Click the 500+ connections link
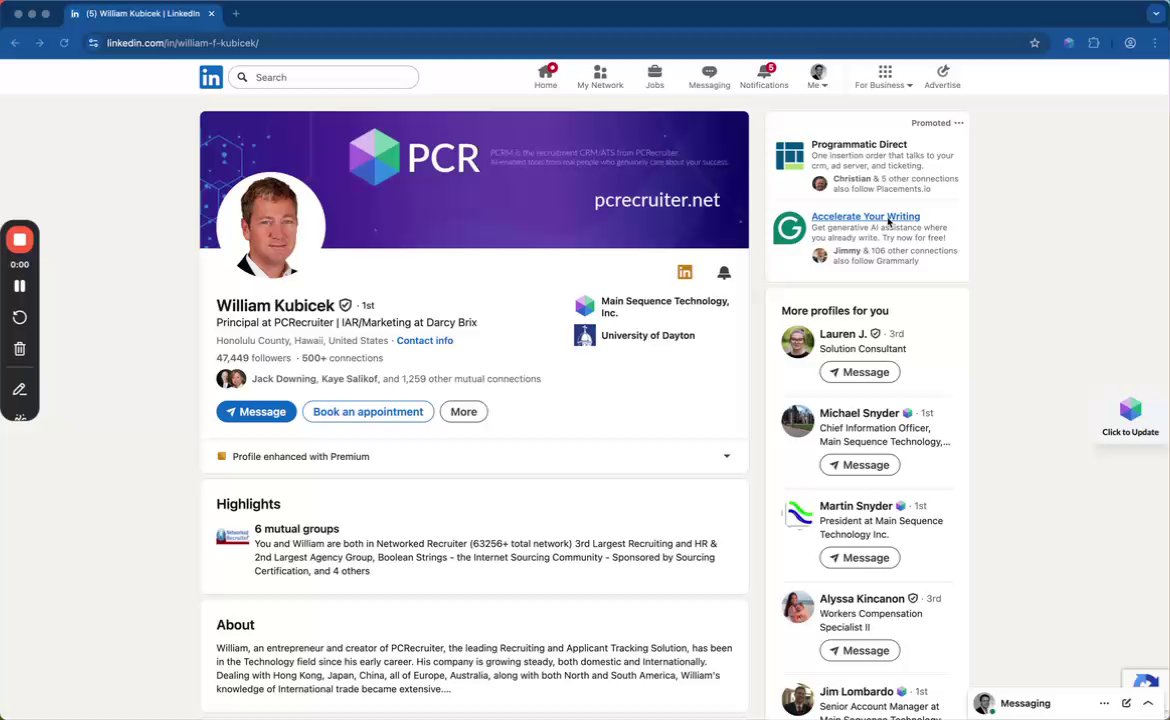This screenshot has height=720, width=1170. tap(342, 358)
